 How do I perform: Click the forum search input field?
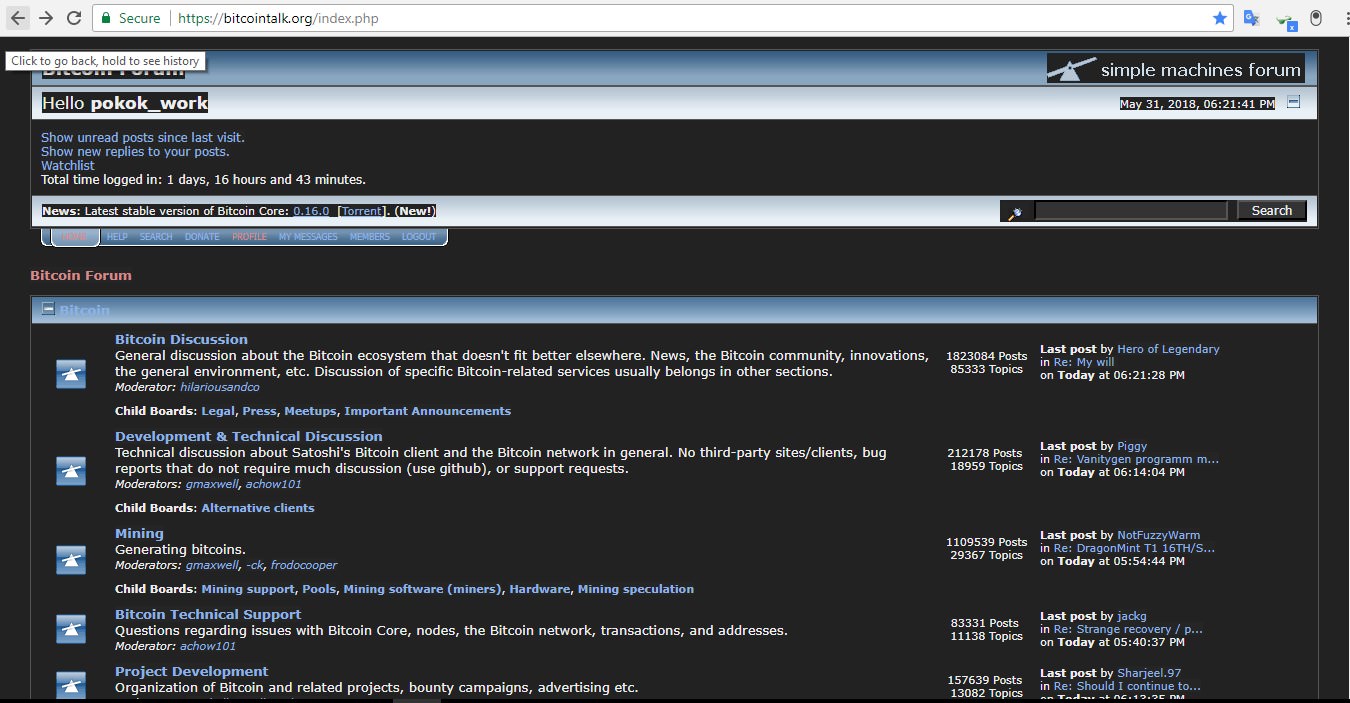click(x=1130, y=210)
